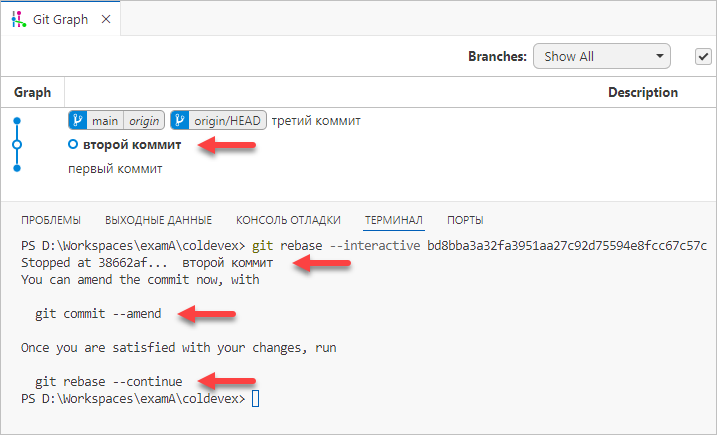Select the третий коммит commit row

(x=316, y=121)
